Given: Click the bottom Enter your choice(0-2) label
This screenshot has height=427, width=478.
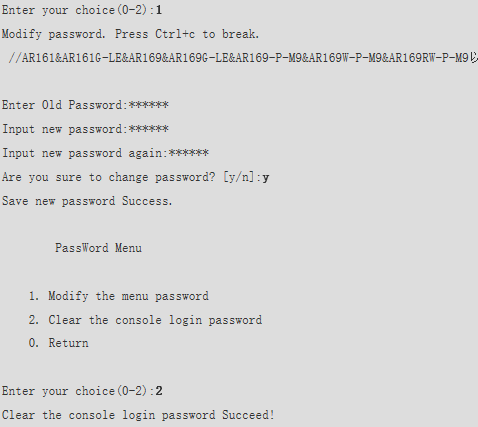Looking at the screenshot, I should (78, 391).
